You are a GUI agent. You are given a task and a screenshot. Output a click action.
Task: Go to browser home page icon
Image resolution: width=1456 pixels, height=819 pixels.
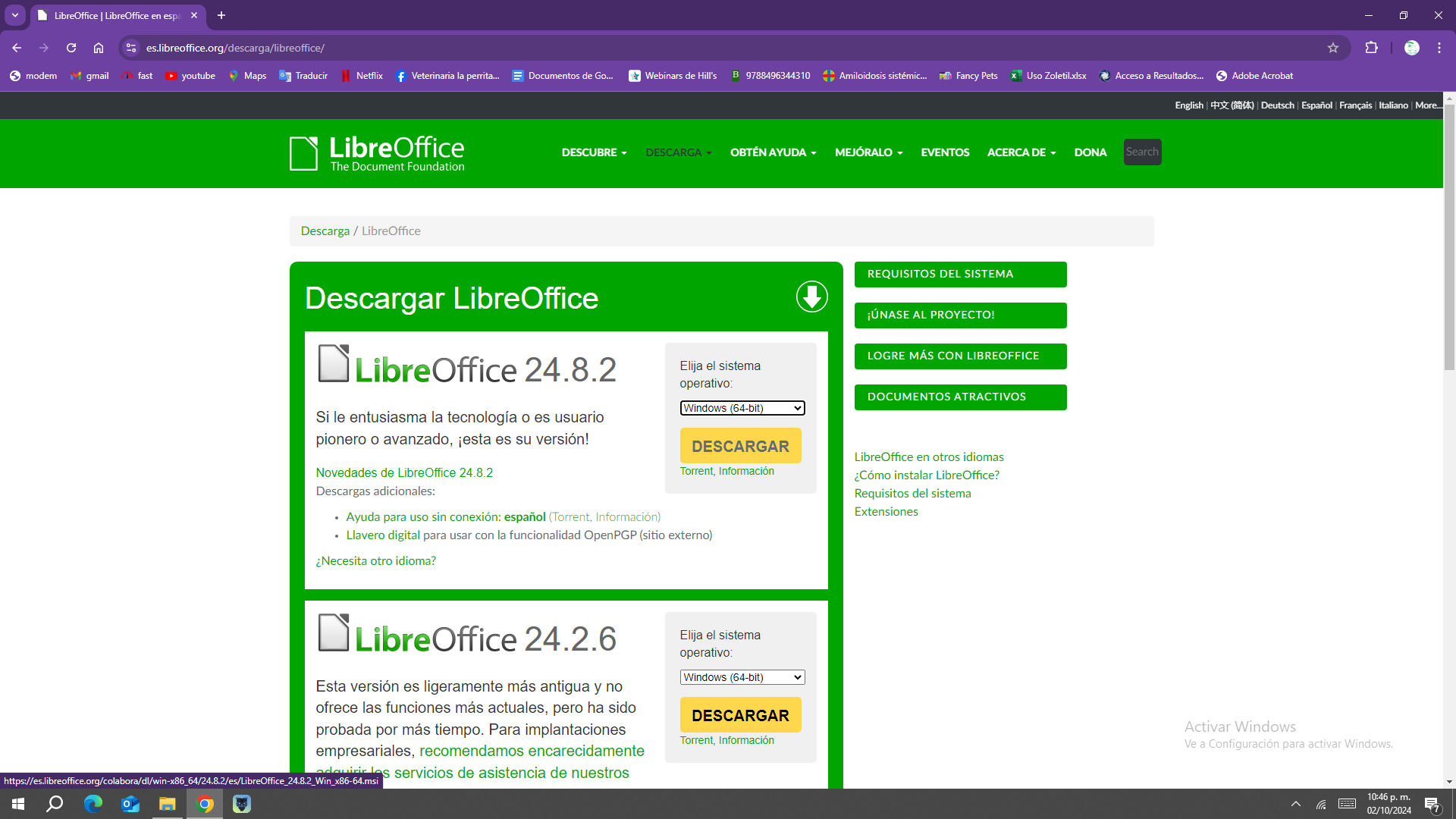(x=99, y=48)
